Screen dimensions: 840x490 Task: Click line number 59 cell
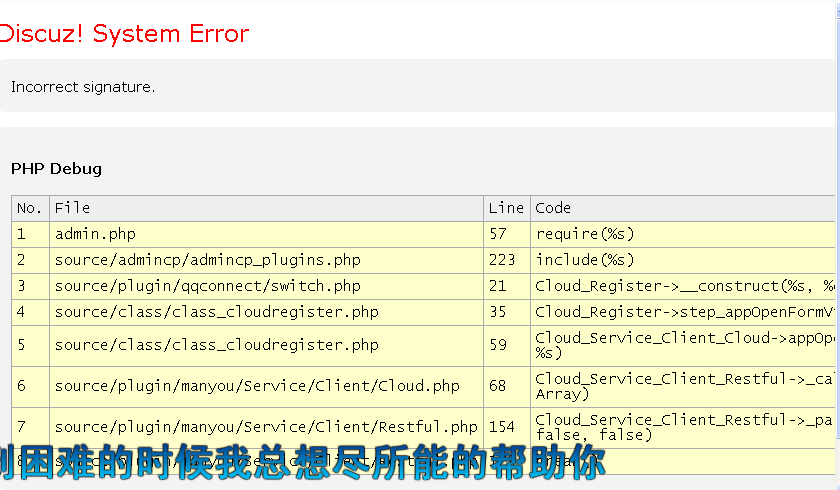click(x=507, y=345)
